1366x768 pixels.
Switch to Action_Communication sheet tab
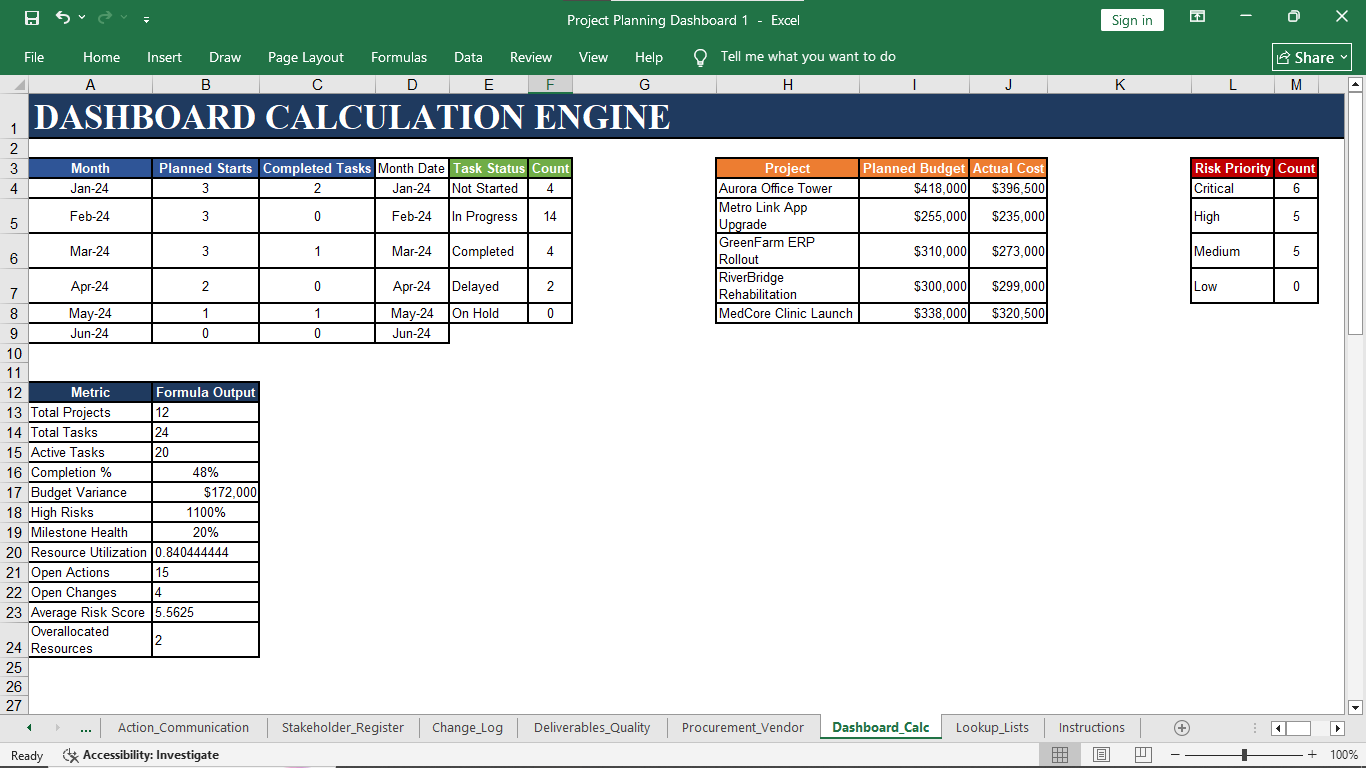point(183,727)
